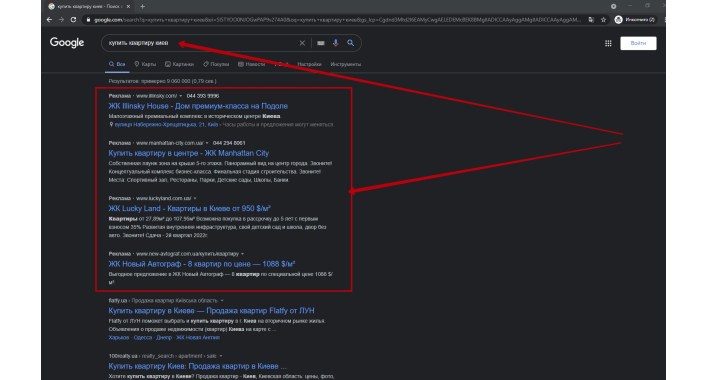Expand dropdown next to manhattan-city.com.ua
This screenshot has height=380, width=708.
pyautogui.click(x=207, y=143)
